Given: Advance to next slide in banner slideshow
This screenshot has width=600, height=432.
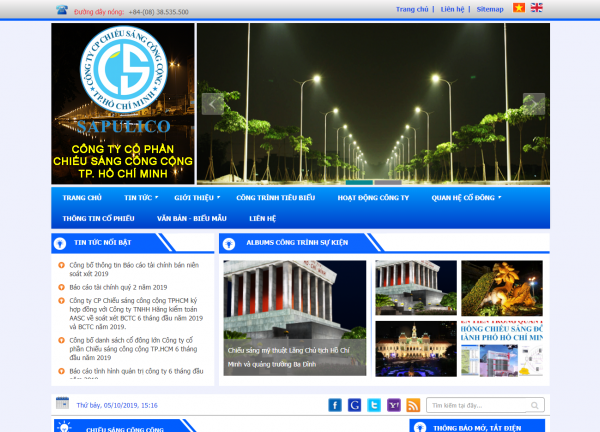Looking at the screenshot, I should click(x=534, y=103).
